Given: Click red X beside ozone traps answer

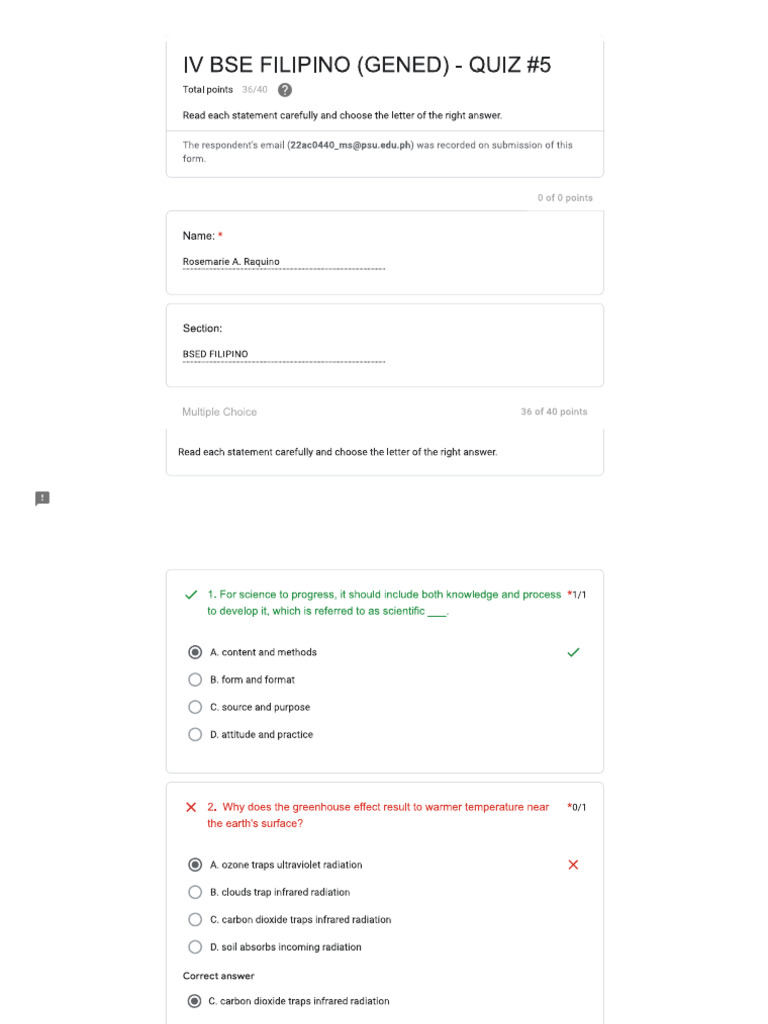Looking at the screenshot, I should 573,865.
